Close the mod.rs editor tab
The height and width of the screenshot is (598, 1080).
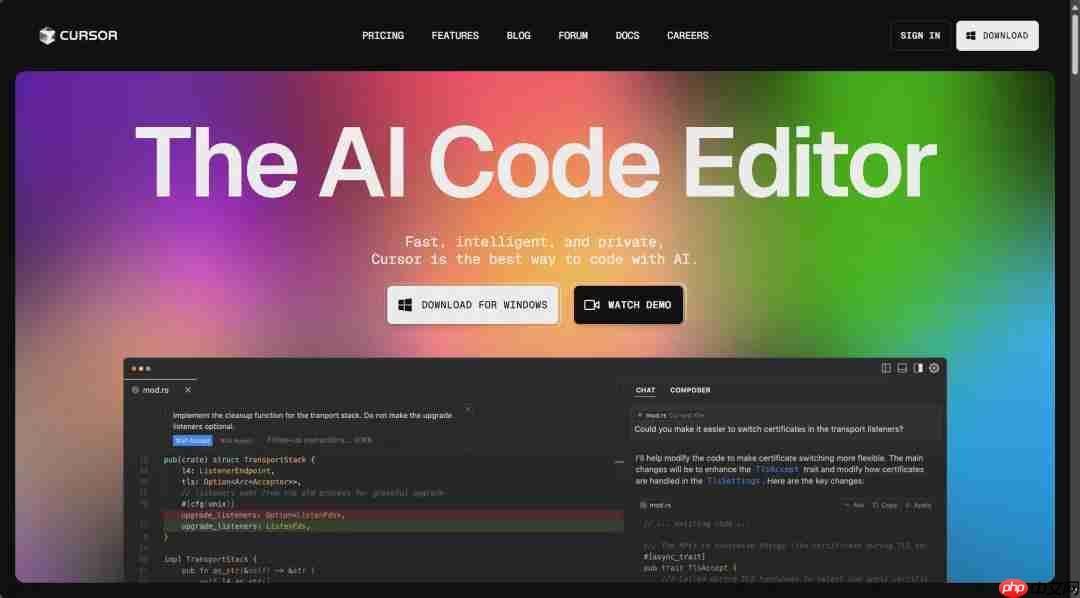[x=188, y=390]
